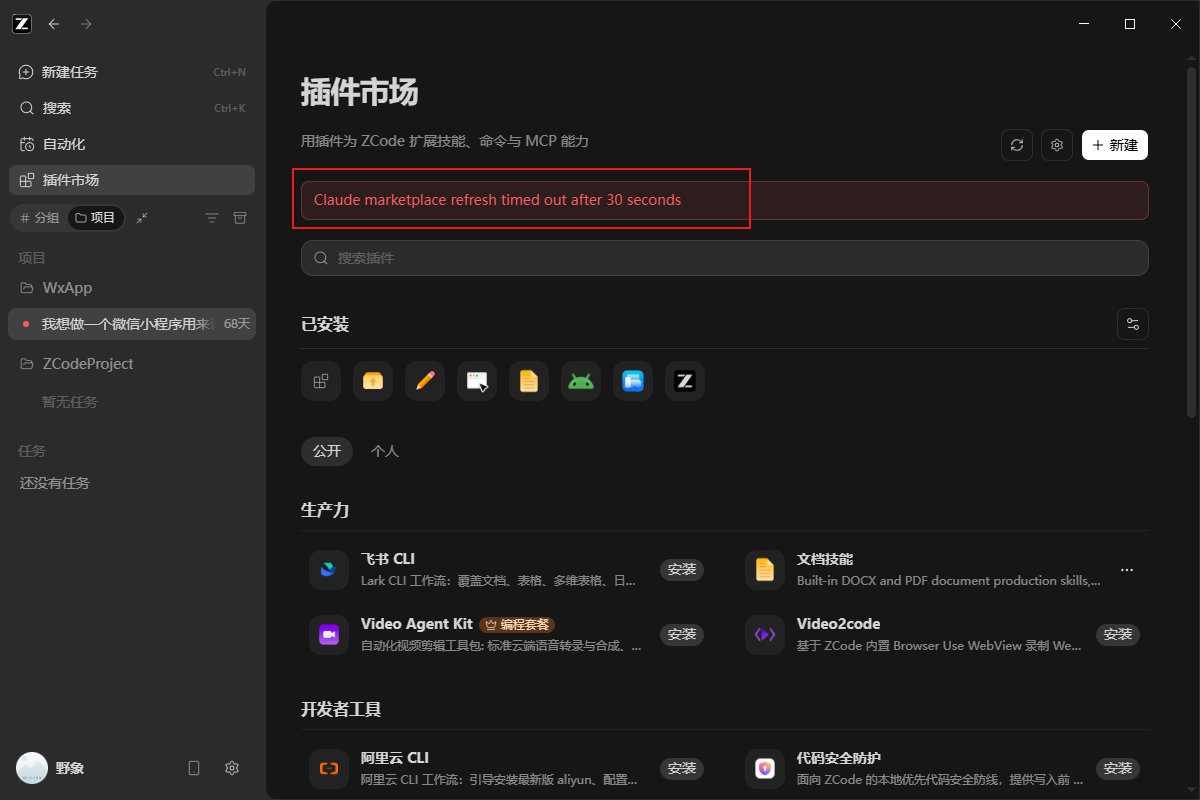Open installed plugins options slider icon
Screen dimensions: 1200x800
[1133, 324]
